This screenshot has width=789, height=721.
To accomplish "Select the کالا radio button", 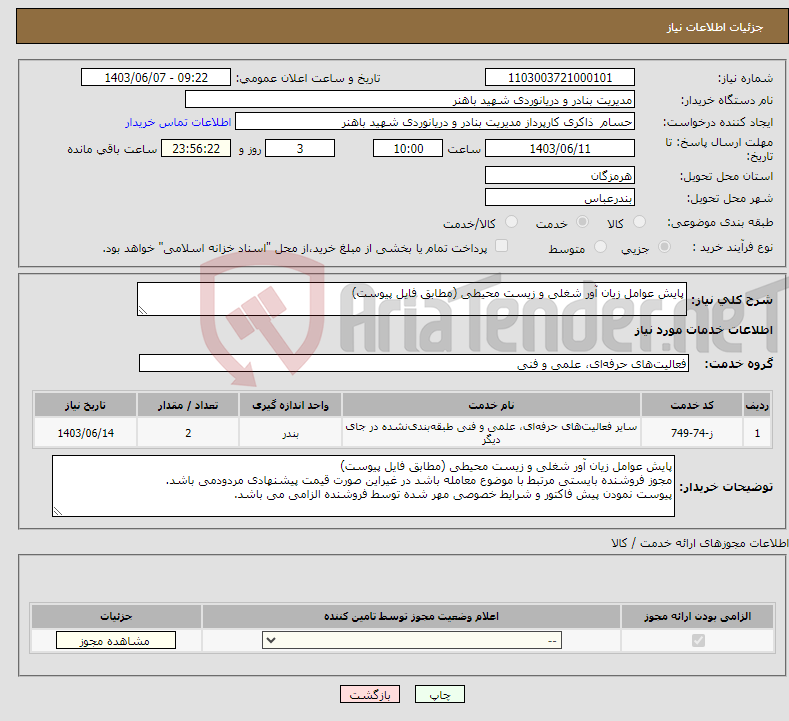I will click(x=639, y=222).
